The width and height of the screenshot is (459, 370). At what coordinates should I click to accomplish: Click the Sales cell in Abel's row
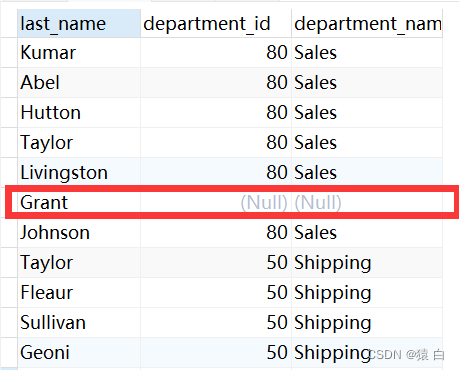pos(367,83)
